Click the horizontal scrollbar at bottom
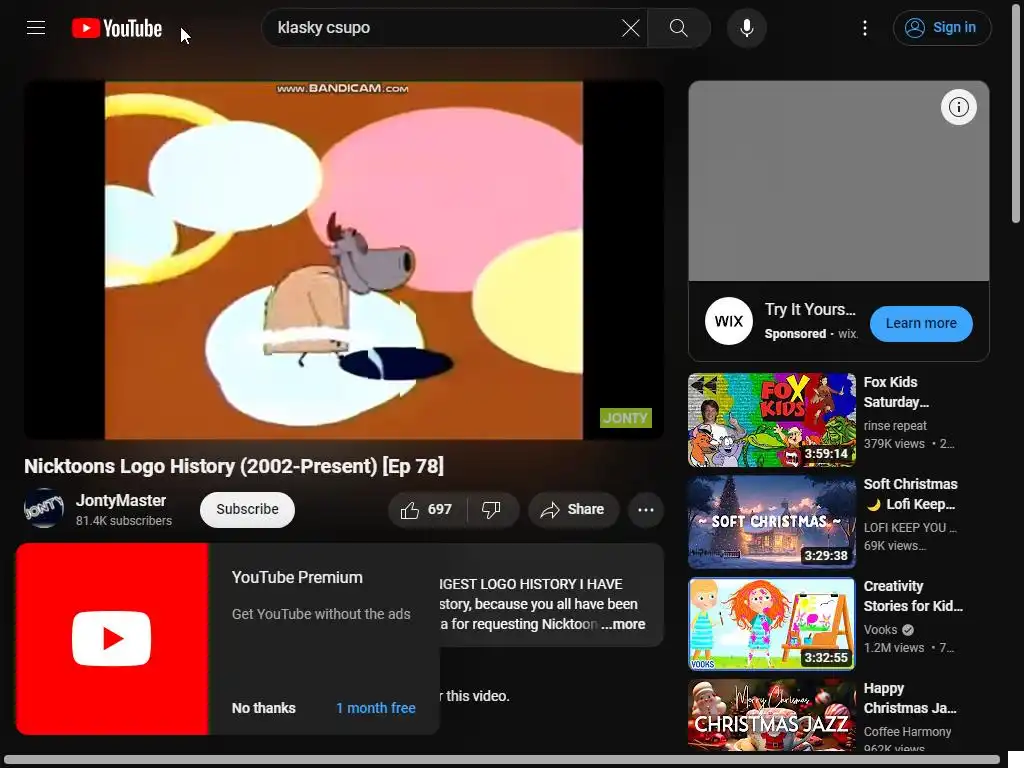This screenshot has height=768, width=1024. pyautogui.click(x=502, y=761)
